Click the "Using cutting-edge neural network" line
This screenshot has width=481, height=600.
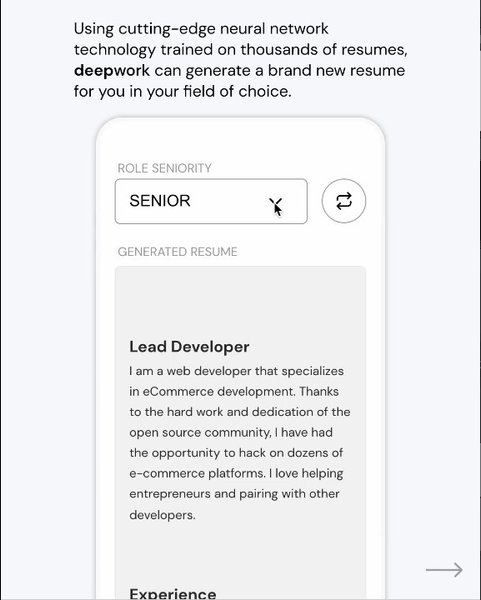pos(201,29)
